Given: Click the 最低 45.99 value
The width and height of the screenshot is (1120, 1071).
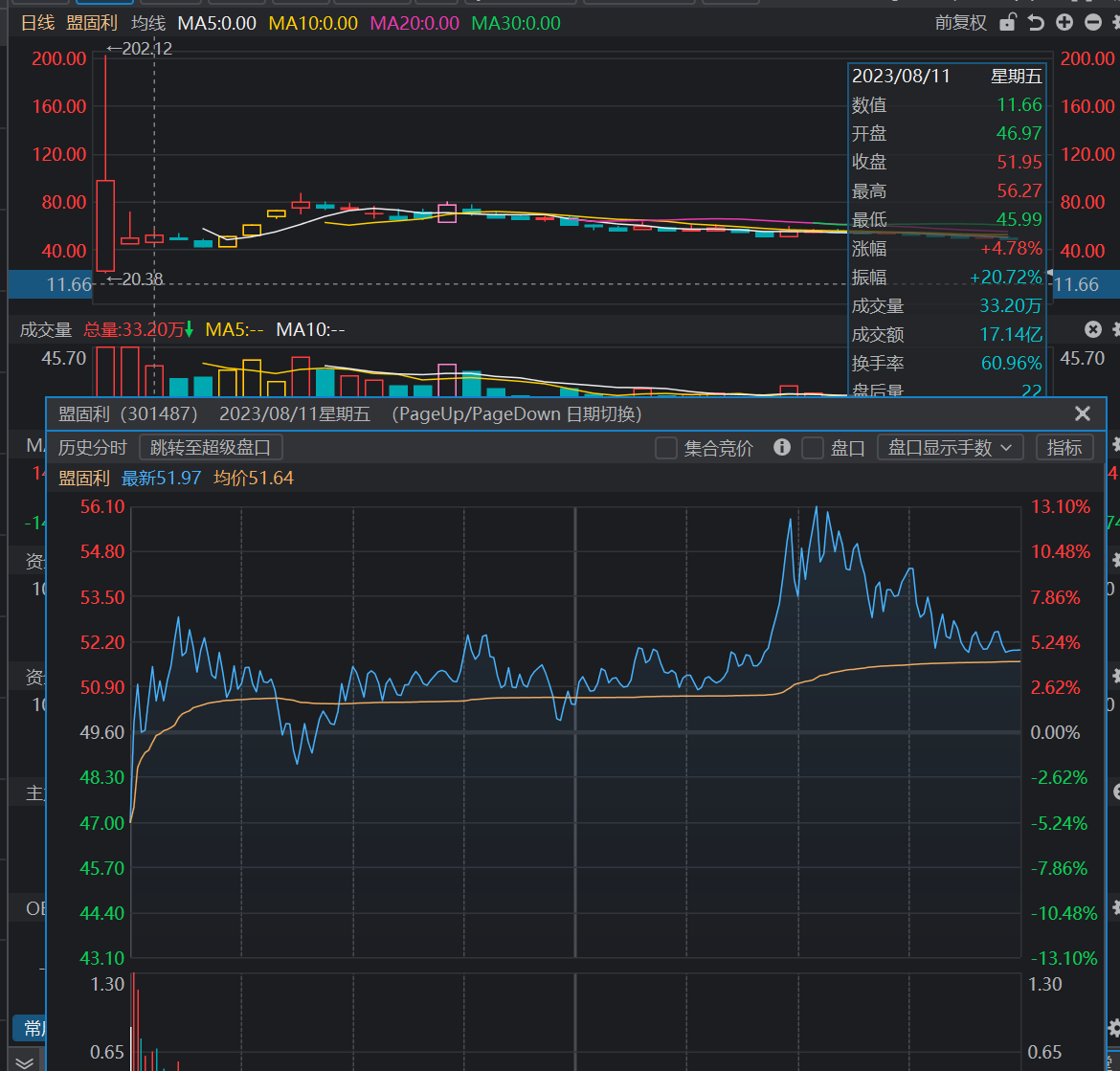Looking at the screenshot, I should (x=1019, y=219).
